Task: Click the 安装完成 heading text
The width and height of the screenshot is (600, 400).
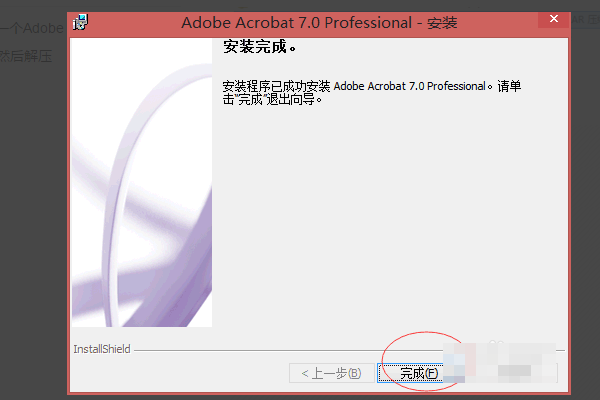Action: [x=259, y=47]
